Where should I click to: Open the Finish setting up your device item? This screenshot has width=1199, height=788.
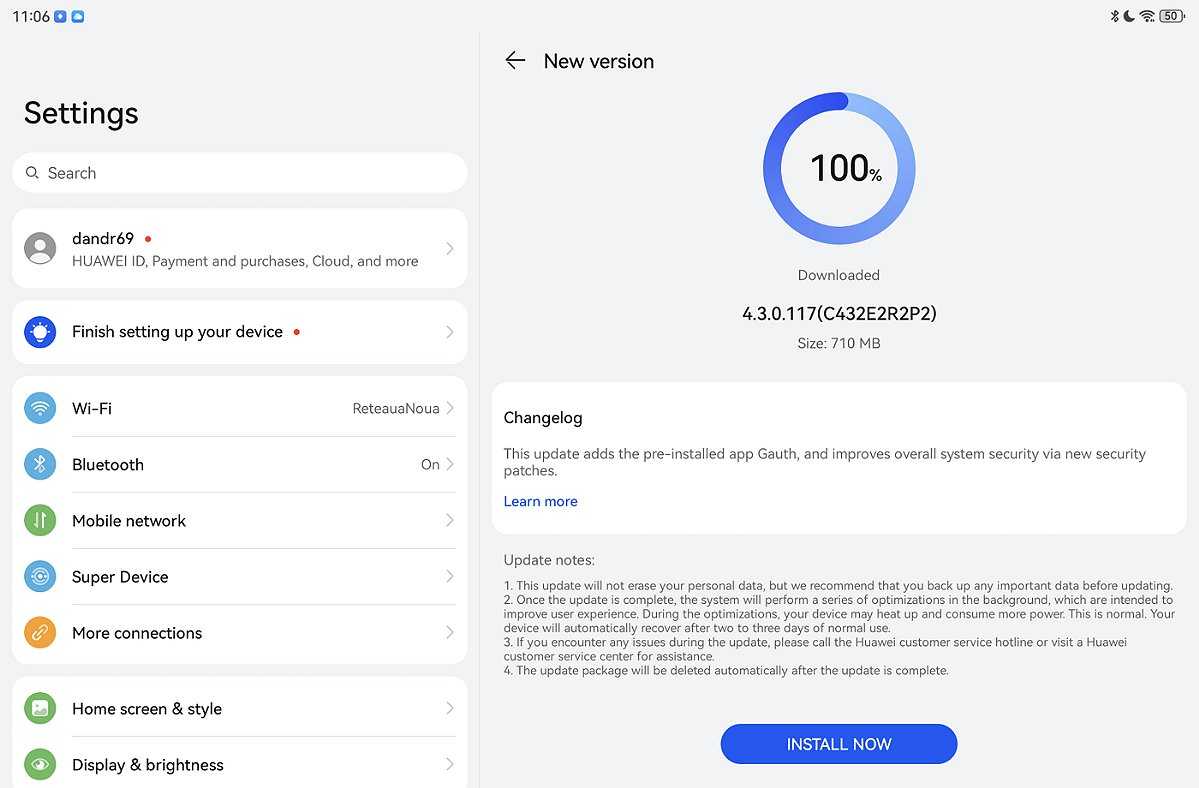click(240, 332)
